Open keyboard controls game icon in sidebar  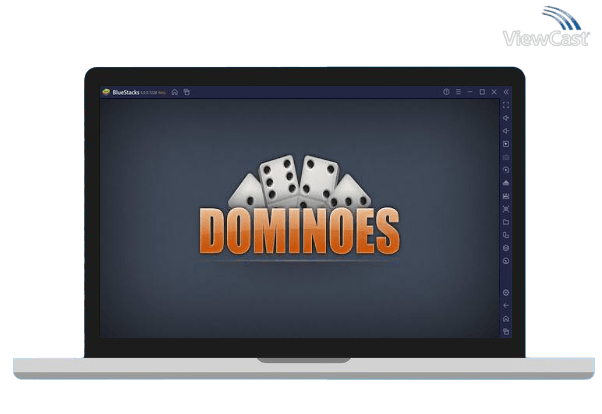(x=506, y=157)
